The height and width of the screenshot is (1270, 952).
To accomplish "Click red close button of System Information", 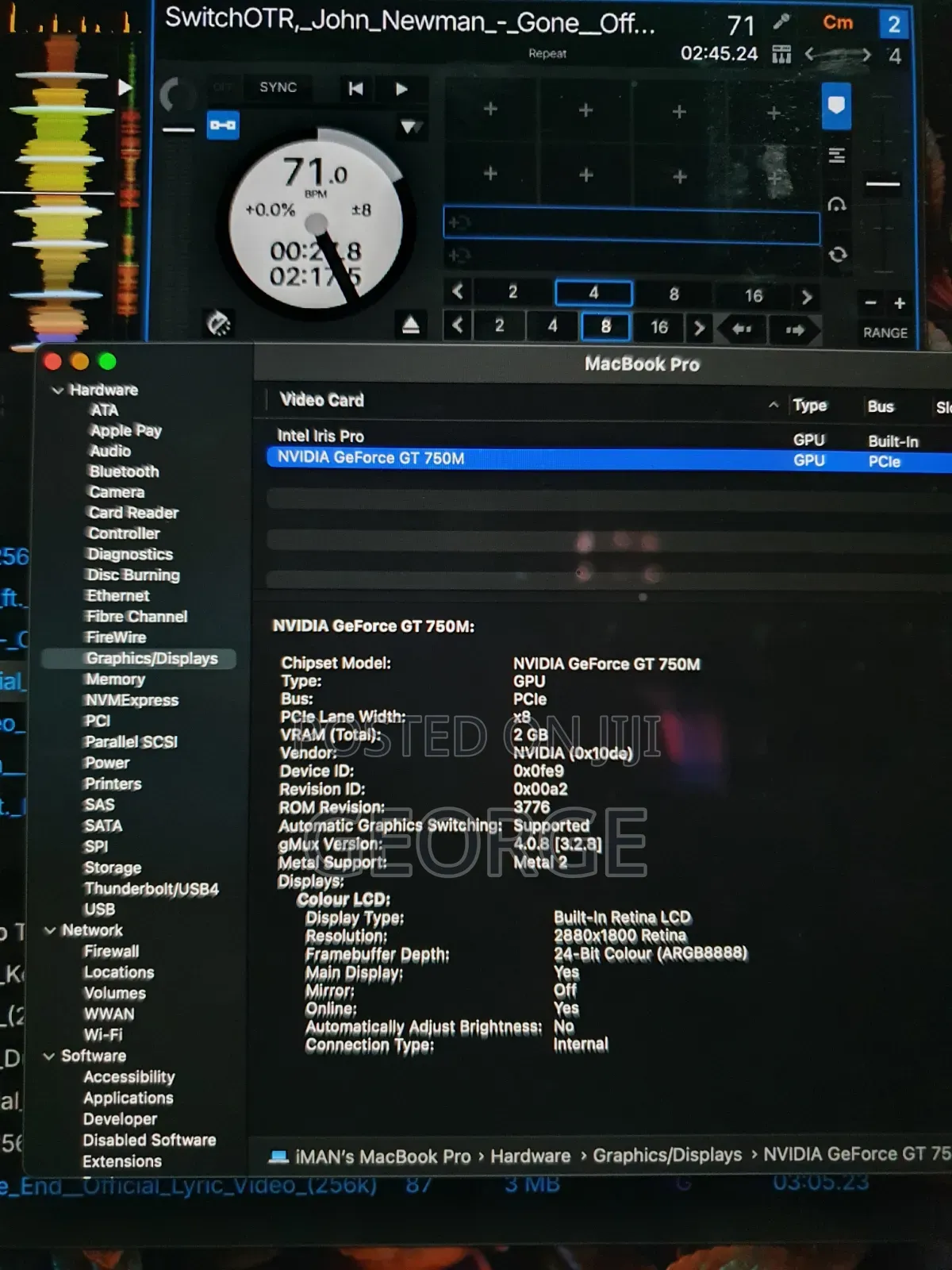I will [53, 362].
